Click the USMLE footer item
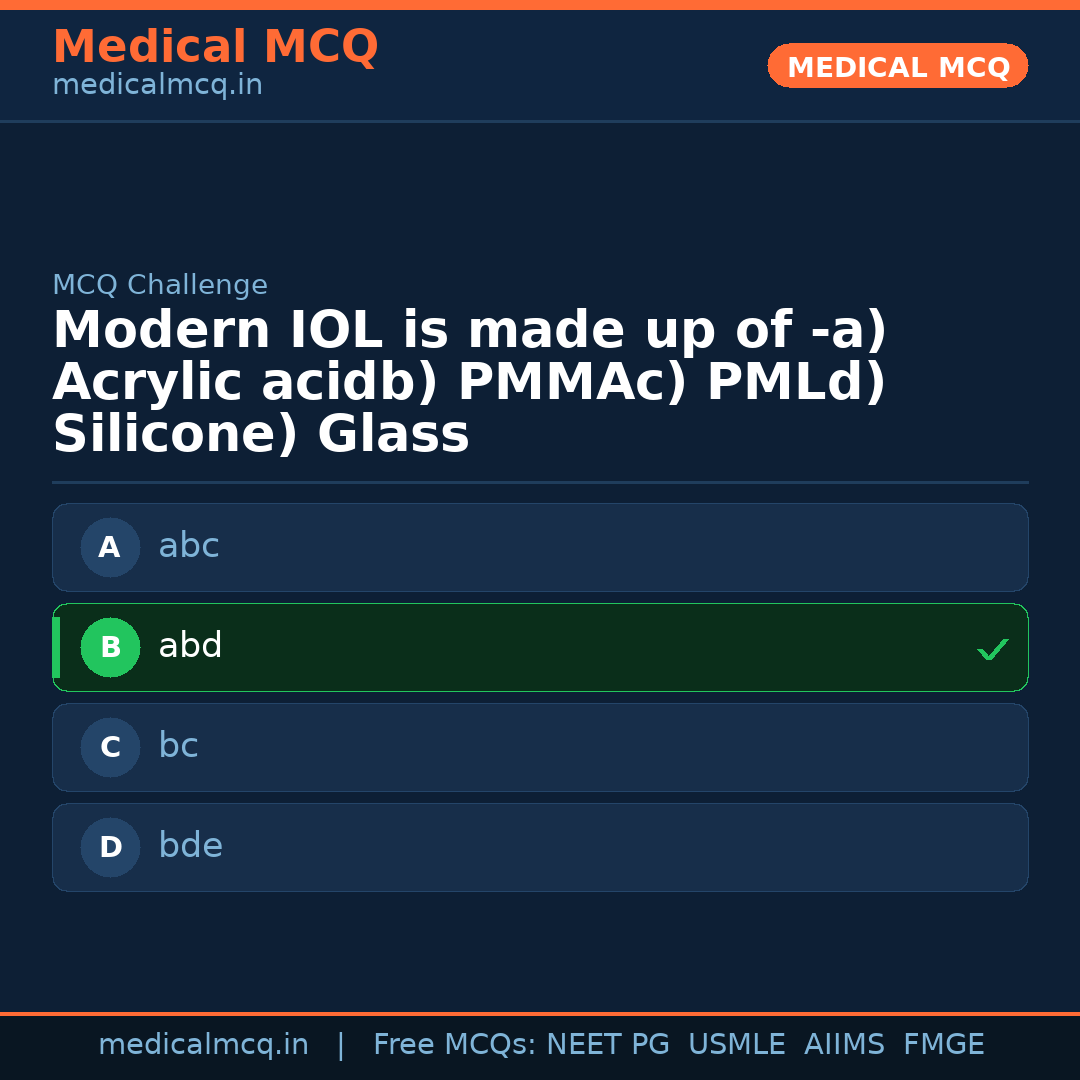The image size is (1080, 1080). [737, 1043]
